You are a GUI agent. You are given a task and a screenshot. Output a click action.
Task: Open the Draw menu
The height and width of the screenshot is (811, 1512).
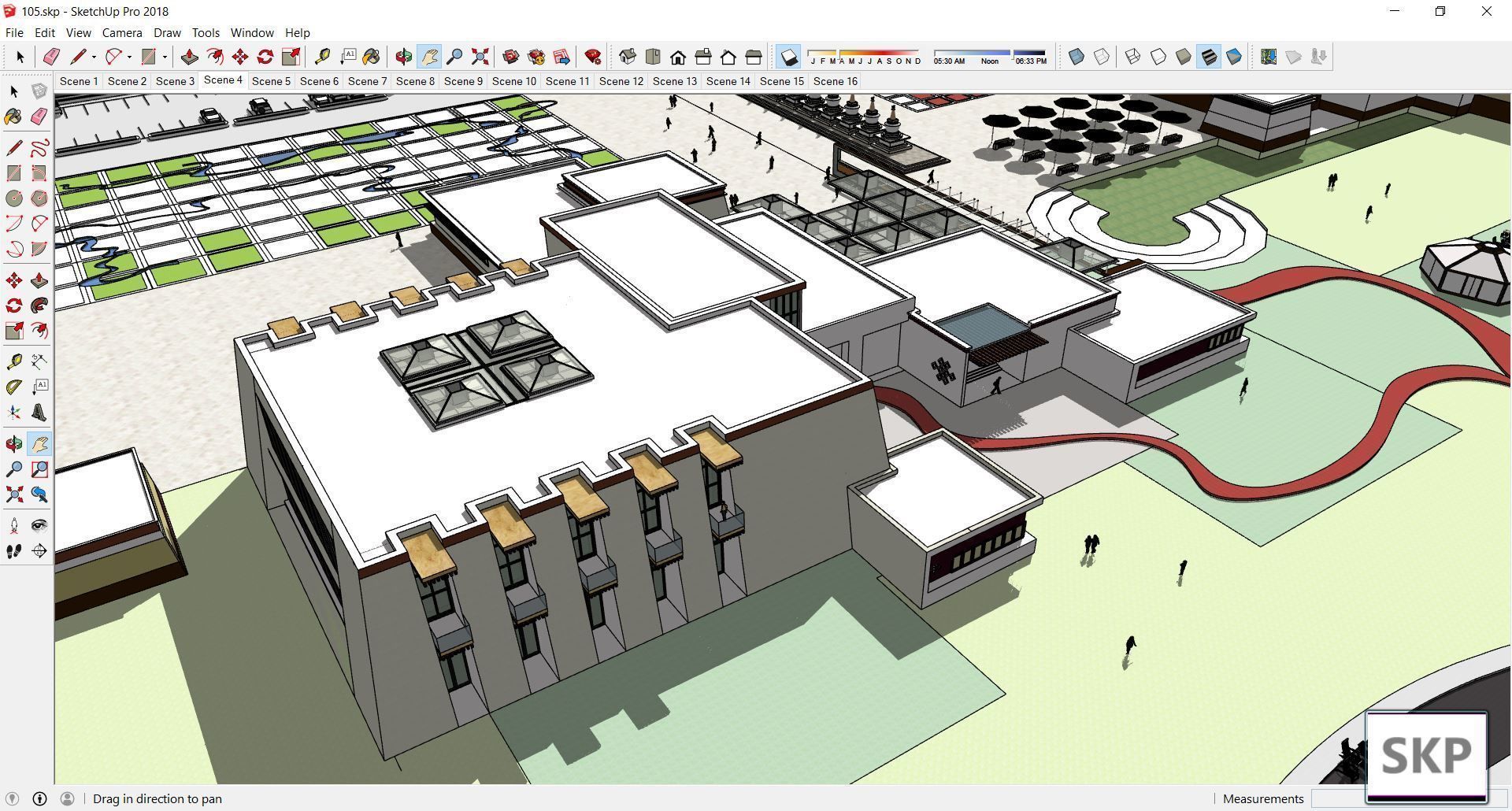click(x=167, y=32)
